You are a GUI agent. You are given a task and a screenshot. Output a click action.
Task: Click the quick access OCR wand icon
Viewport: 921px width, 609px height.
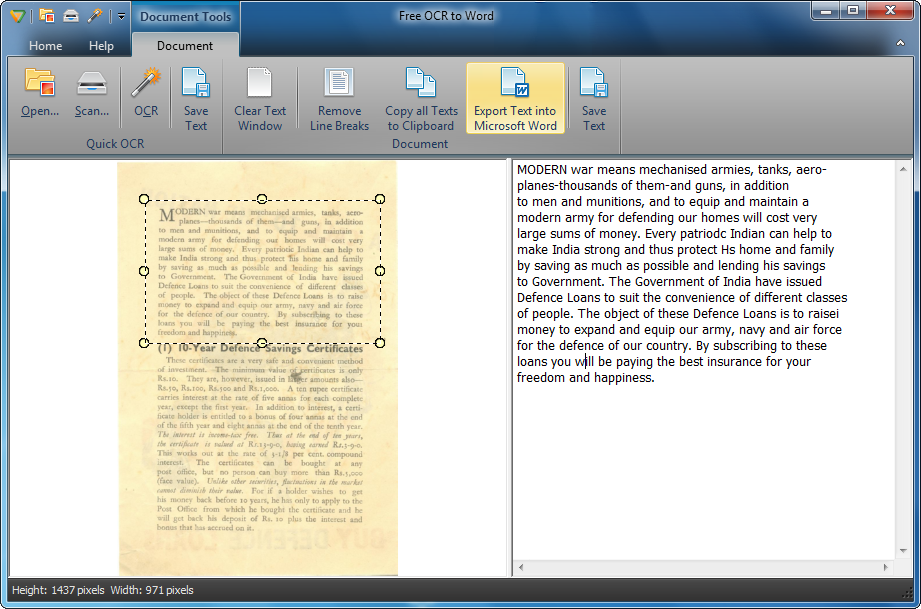pyautogui.click(x=95, y=16)
